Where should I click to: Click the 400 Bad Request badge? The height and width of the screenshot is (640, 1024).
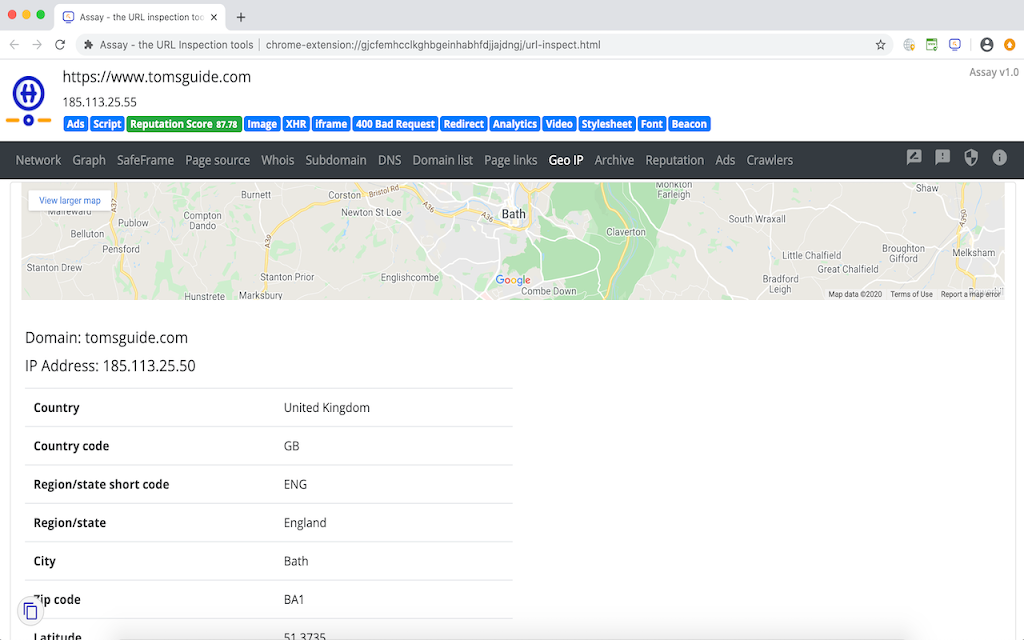coord(395,124)
